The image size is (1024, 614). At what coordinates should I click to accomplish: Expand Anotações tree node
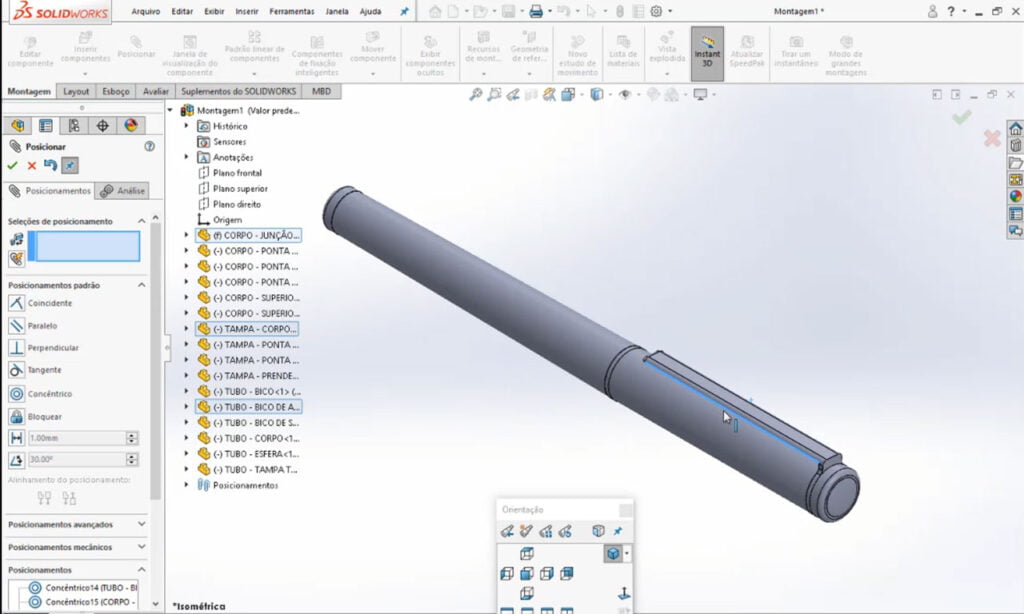coord(186,157)
